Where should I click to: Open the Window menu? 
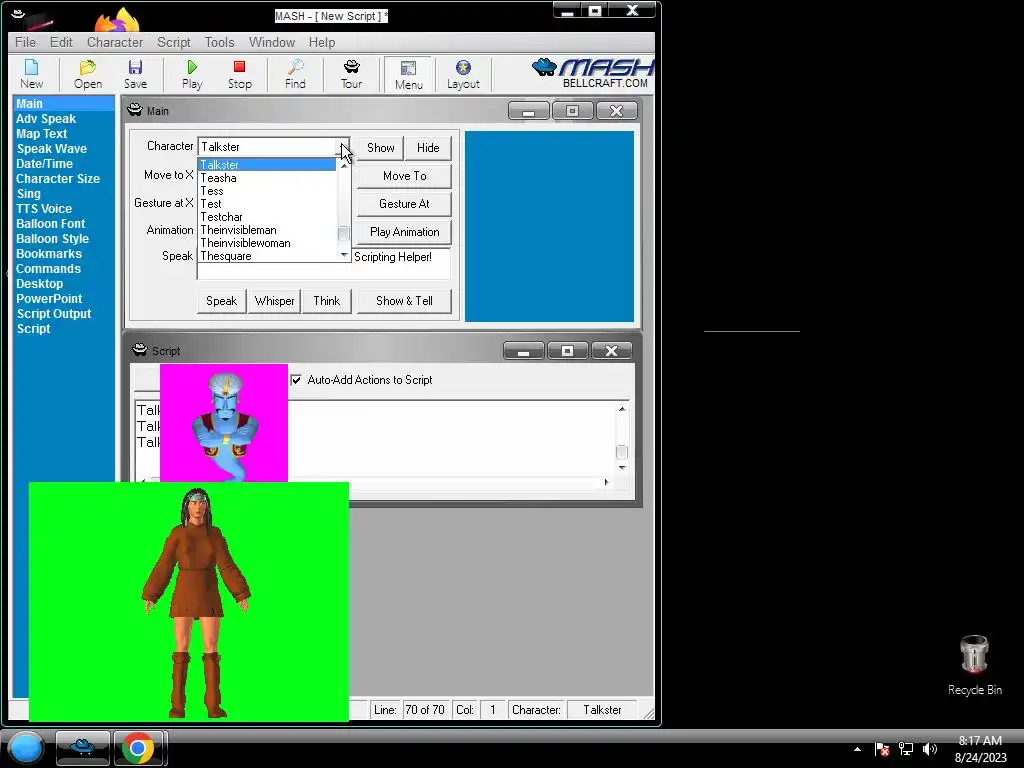272,42
